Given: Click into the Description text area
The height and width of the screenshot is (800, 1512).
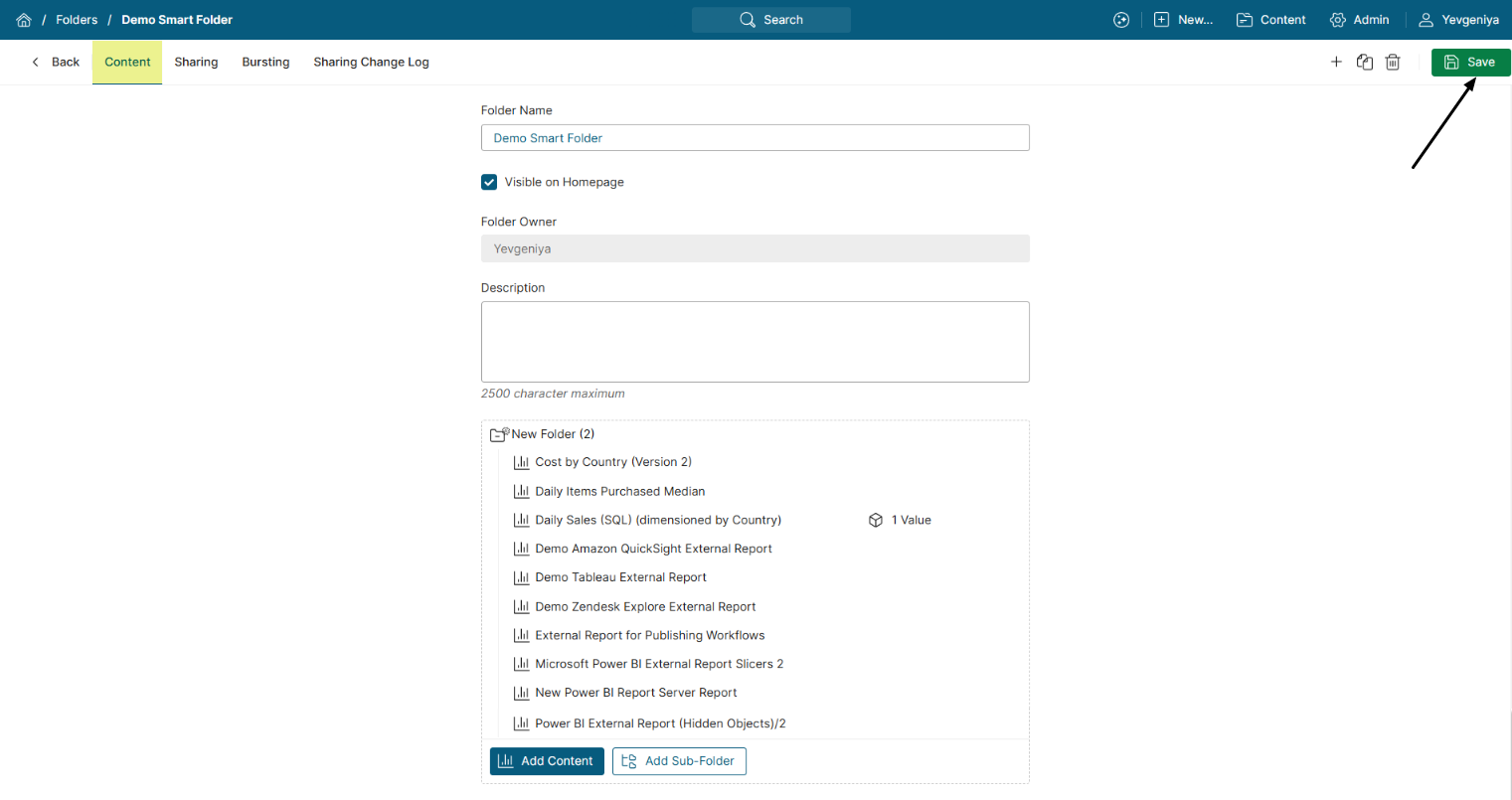Looking at the screenshot, I should 755,341.
